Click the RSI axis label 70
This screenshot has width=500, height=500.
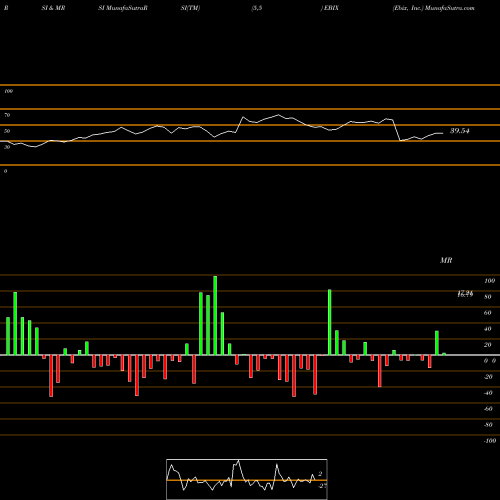click(7, 115)
